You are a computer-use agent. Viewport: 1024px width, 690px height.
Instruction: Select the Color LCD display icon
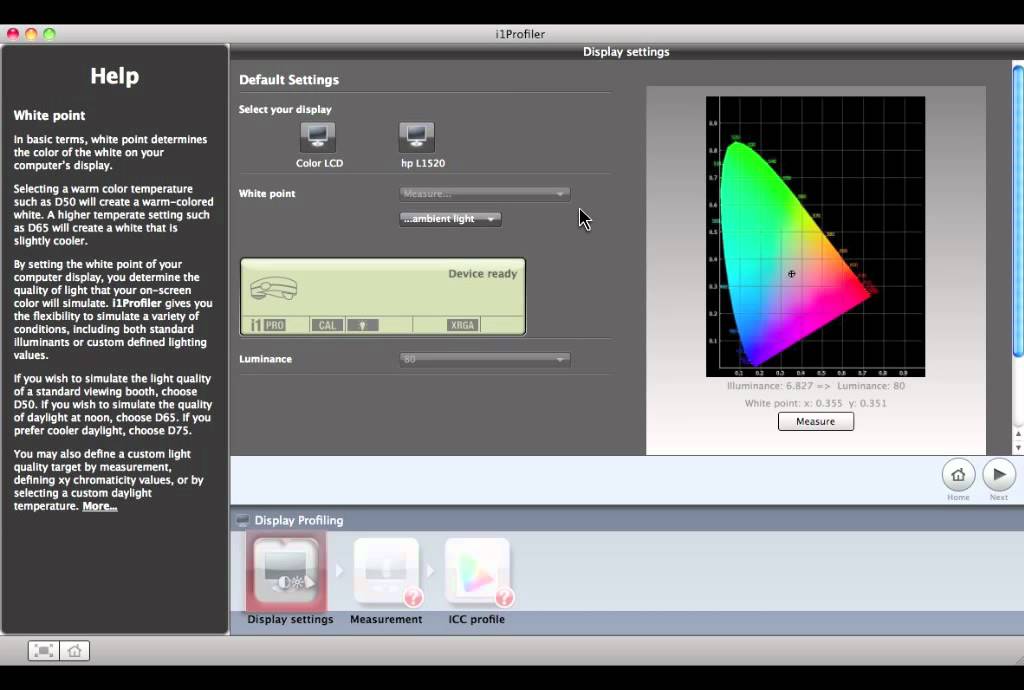[318, 136]
